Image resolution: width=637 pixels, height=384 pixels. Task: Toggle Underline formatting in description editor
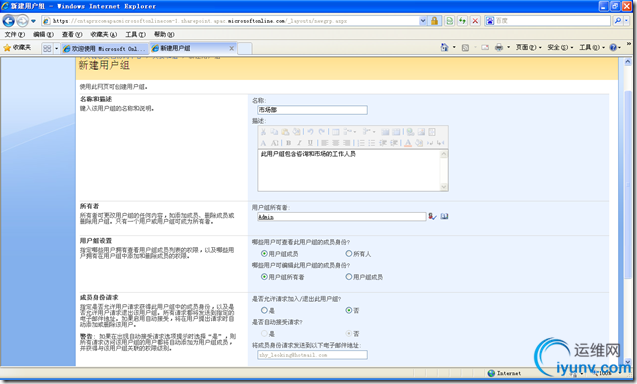point(310,143)
